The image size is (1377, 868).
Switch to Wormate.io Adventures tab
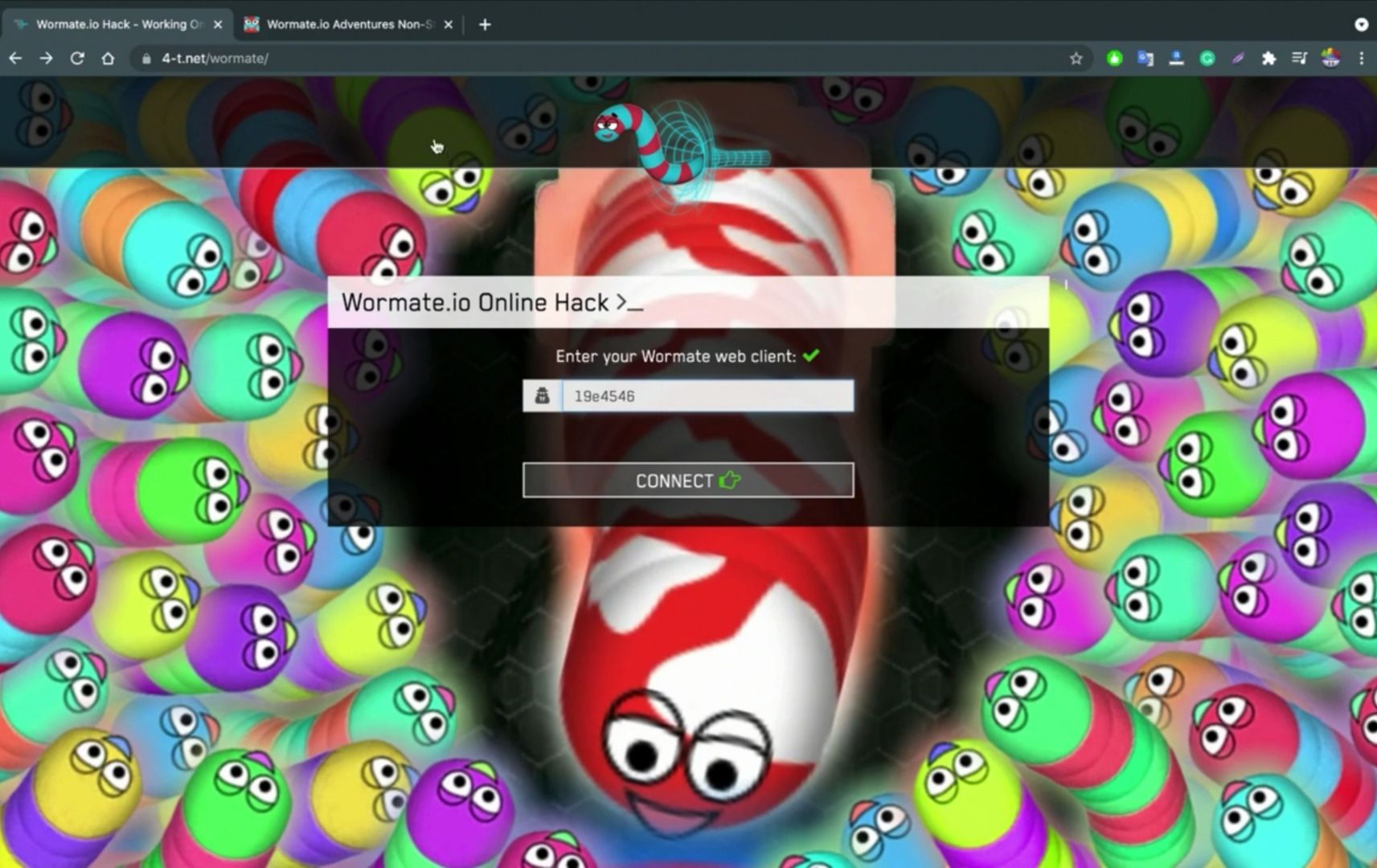pos(349,24)
